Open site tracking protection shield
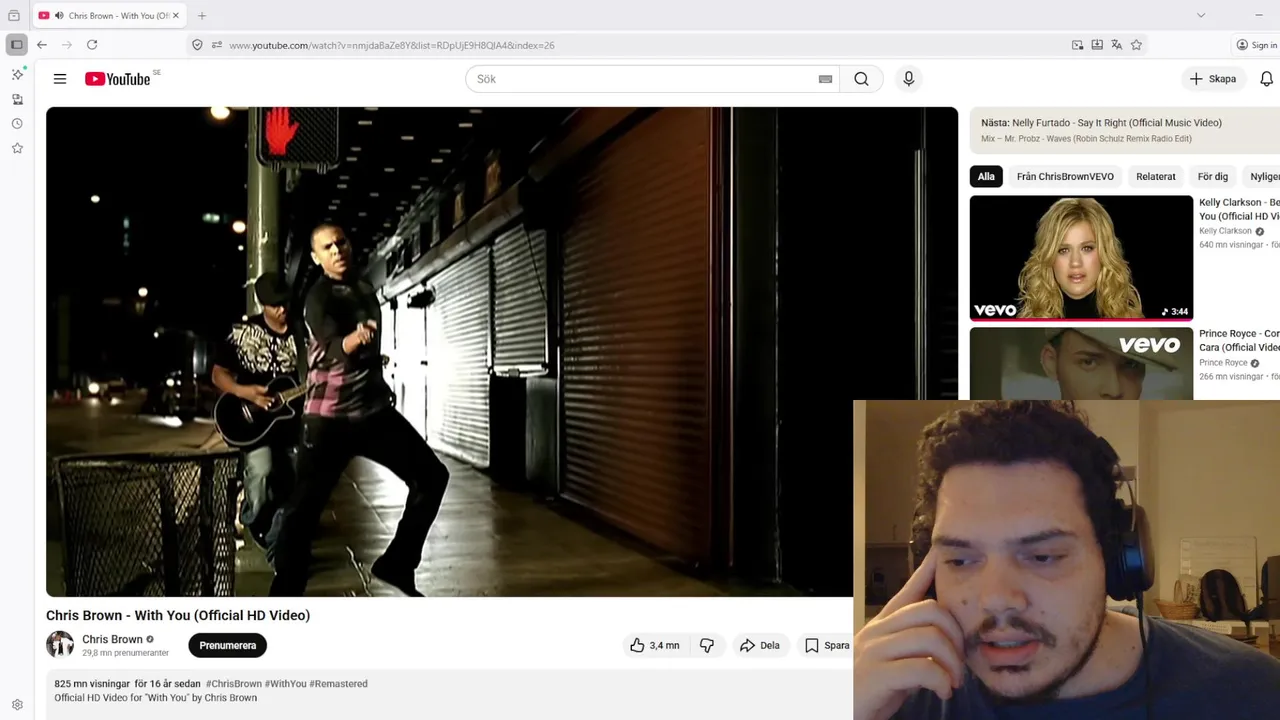The height and width of the screenshot is (720, 1280). click(x=197, y=45)
